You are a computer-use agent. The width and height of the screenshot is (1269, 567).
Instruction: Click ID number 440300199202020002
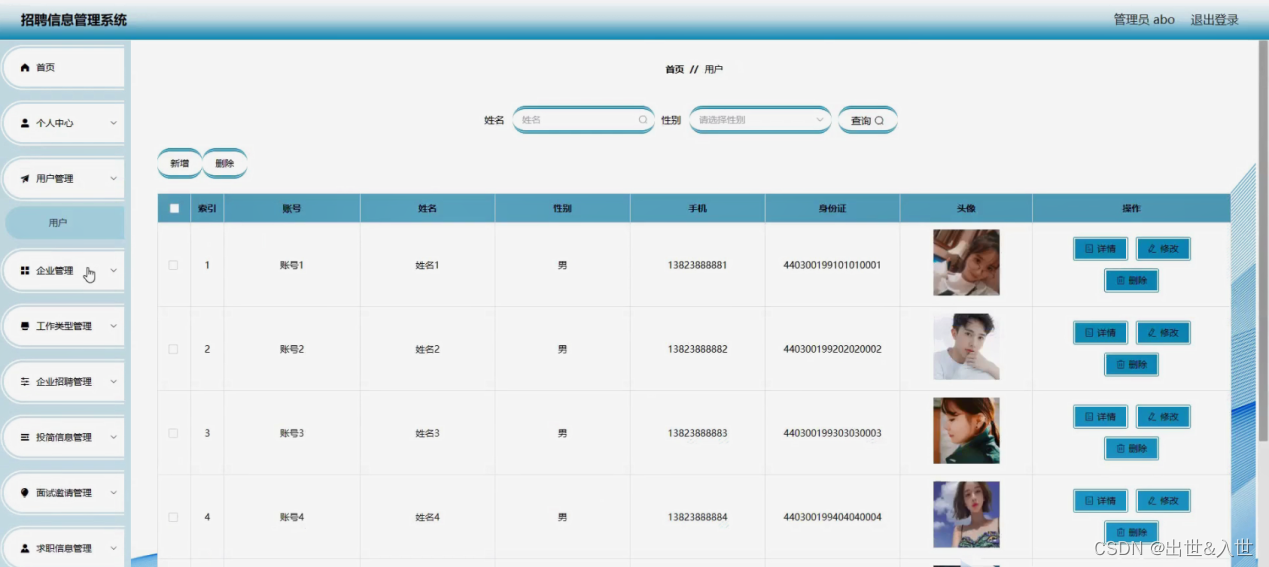832,349
